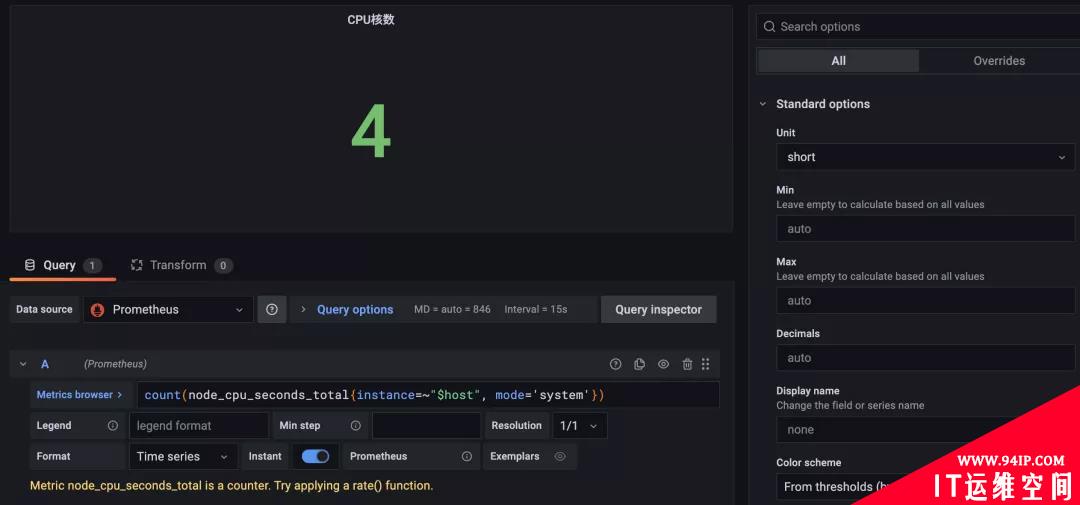Open the Unit short dropdown
The height and width of the screenshot is (505, 1080).
pyautogui.click(x=925, y=157)
